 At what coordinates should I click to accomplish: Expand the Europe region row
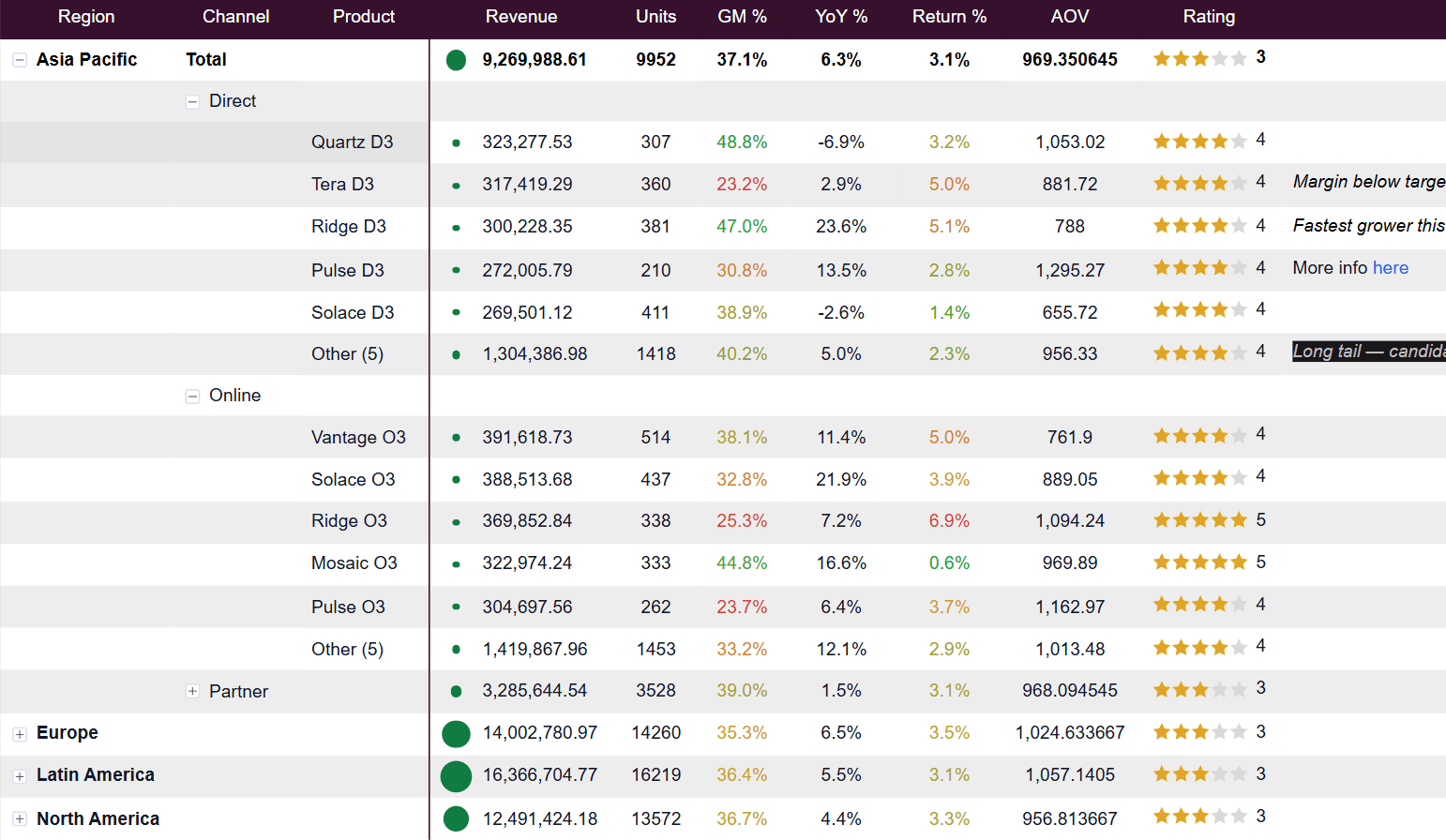pyautogui.click(x=19, y=734)
